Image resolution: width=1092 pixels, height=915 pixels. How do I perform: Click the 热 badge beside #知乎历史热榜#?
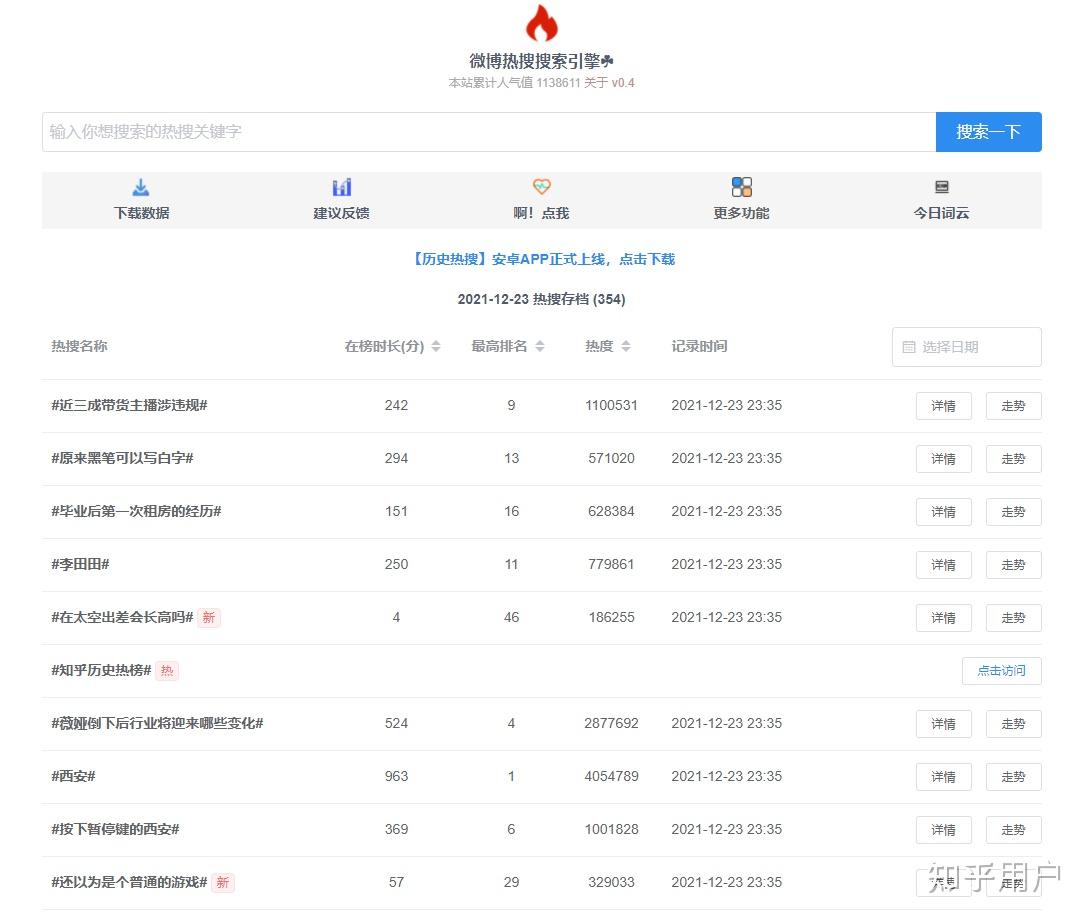point(167,671)
